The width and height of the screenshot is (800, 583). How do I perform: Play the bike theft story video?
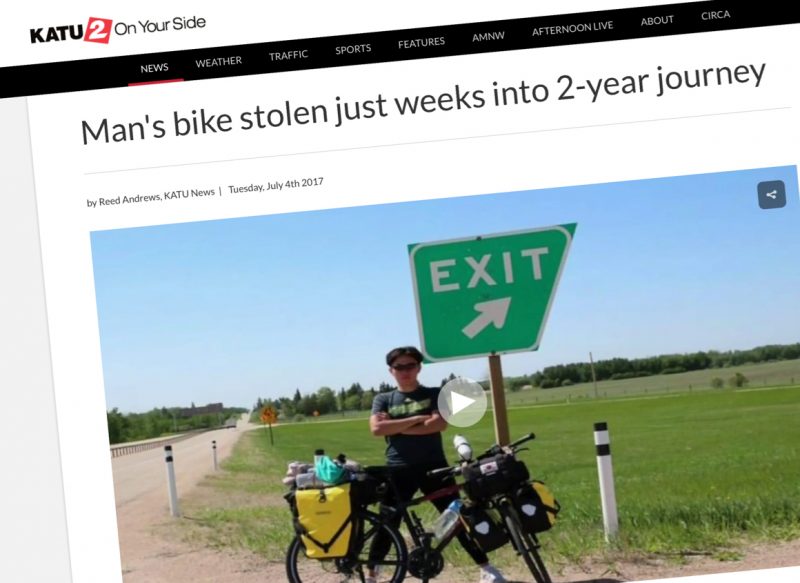[462, 402]
